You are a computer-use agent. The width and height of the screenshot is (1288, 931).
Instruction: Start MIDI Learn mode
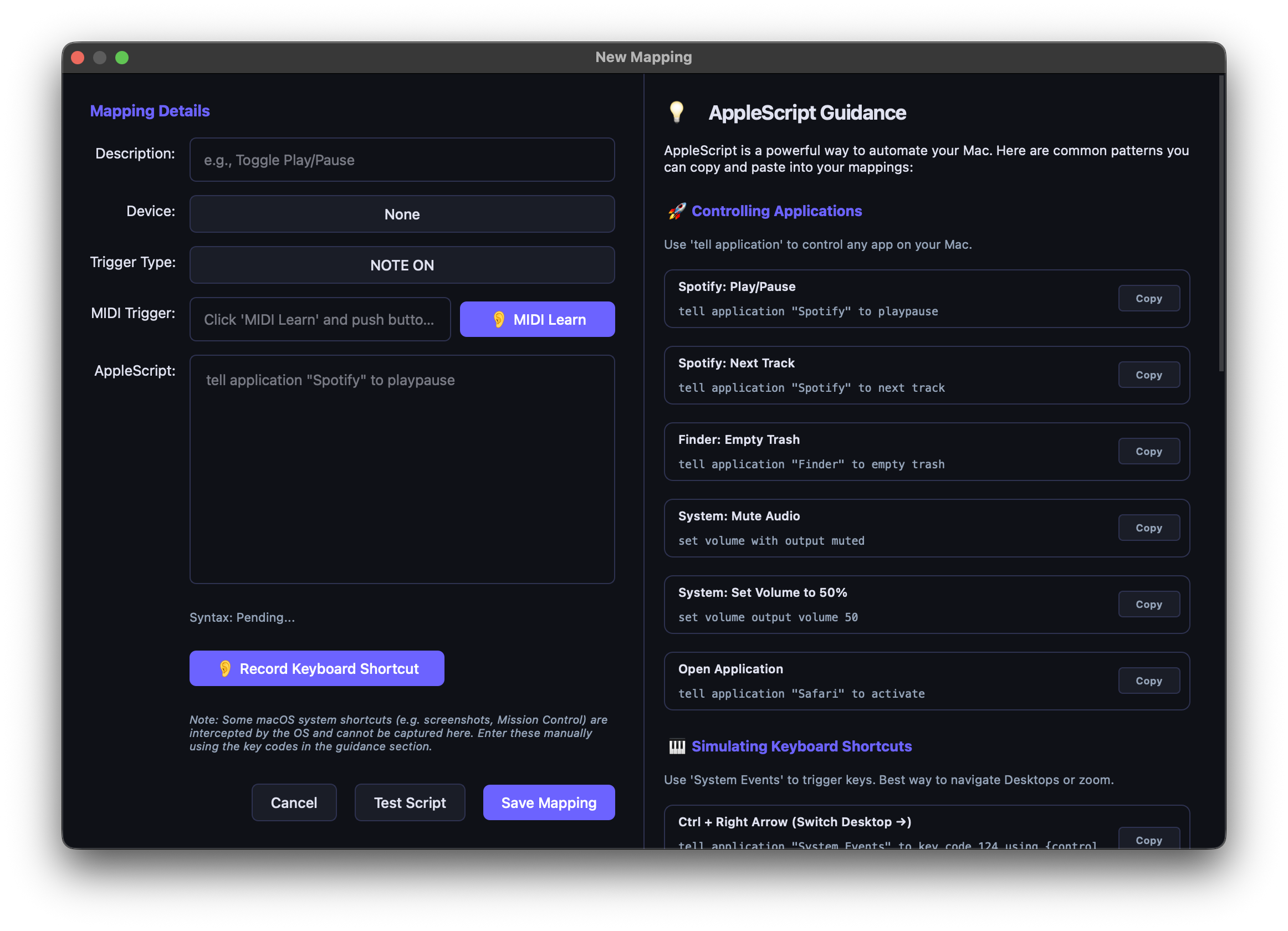click(x=537, y=319)
